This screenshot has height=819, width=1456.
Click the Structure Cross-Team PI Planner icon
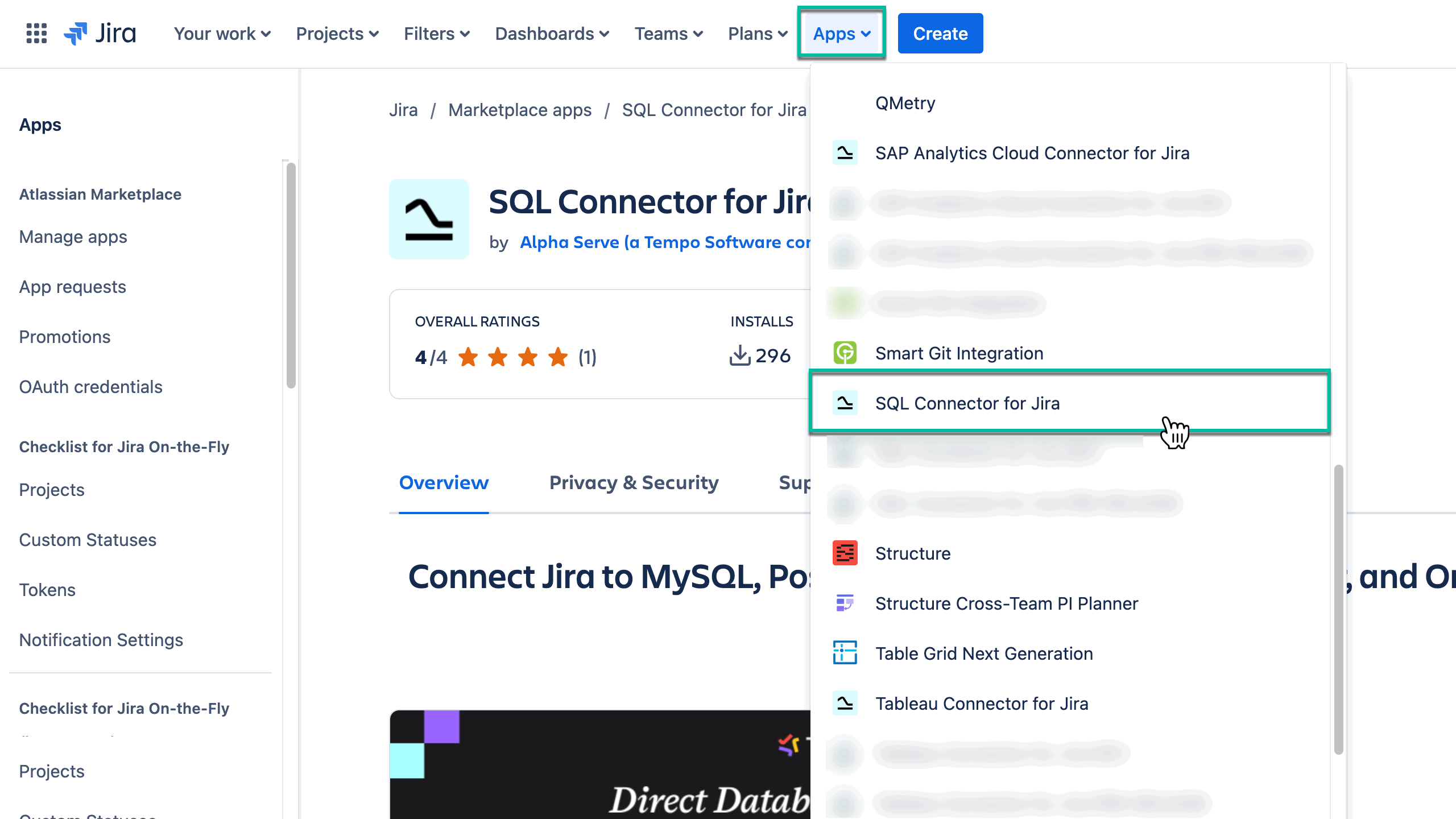click(x=845, y=603)
